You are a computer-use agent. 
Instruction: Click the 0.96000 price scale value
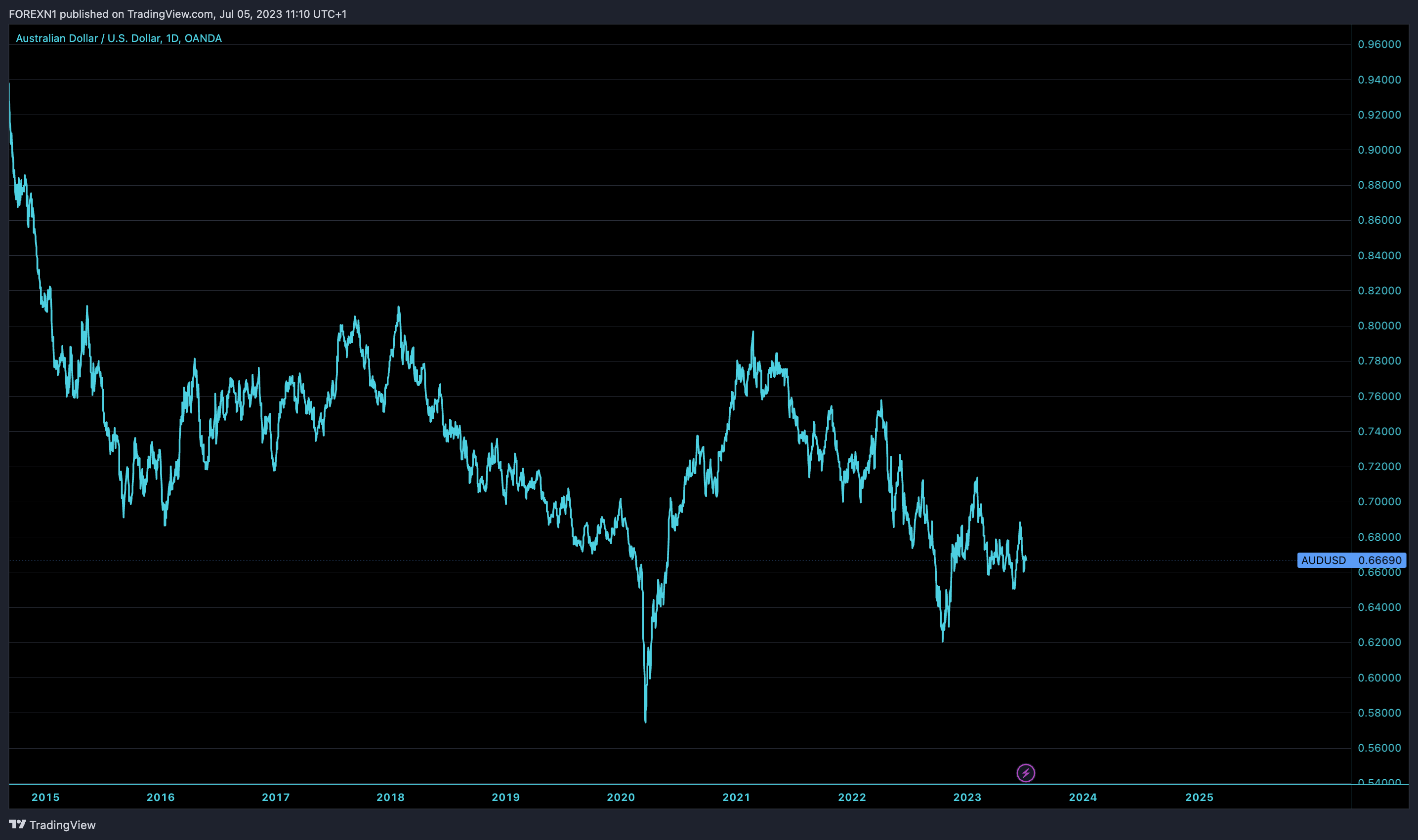pyautogui.click(x=1379, y=44)
